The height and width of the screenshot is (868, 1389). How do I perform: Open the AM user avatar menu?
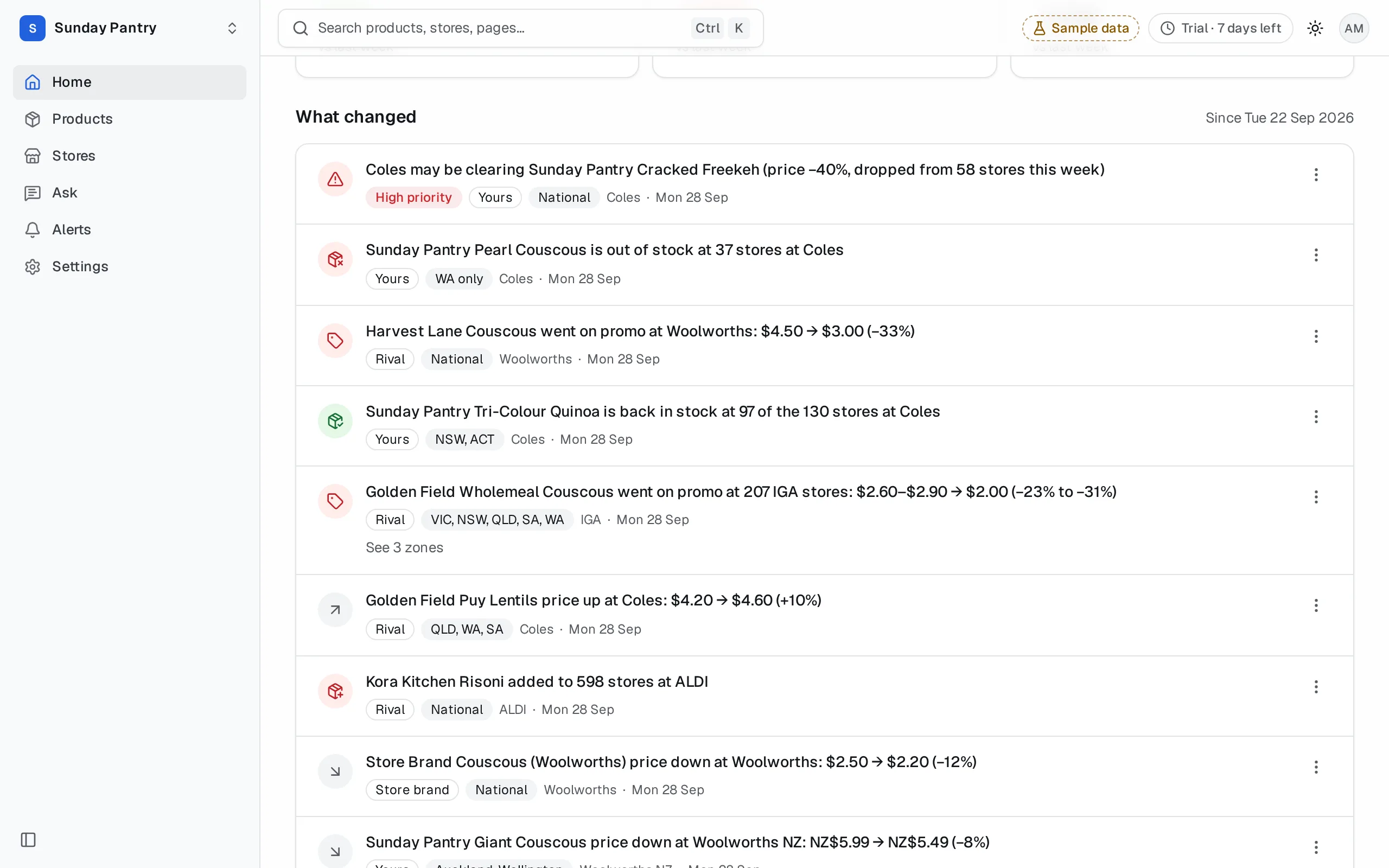(1353, 28)
